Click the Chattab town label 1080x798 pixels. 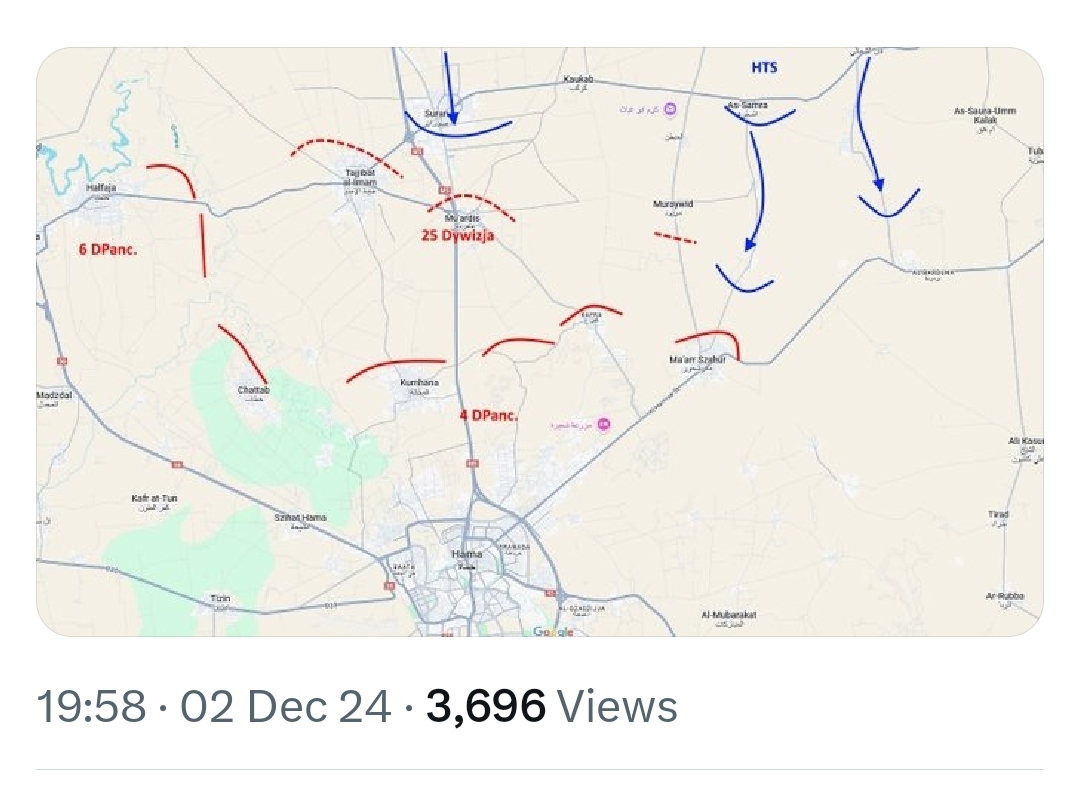[253, 390]
